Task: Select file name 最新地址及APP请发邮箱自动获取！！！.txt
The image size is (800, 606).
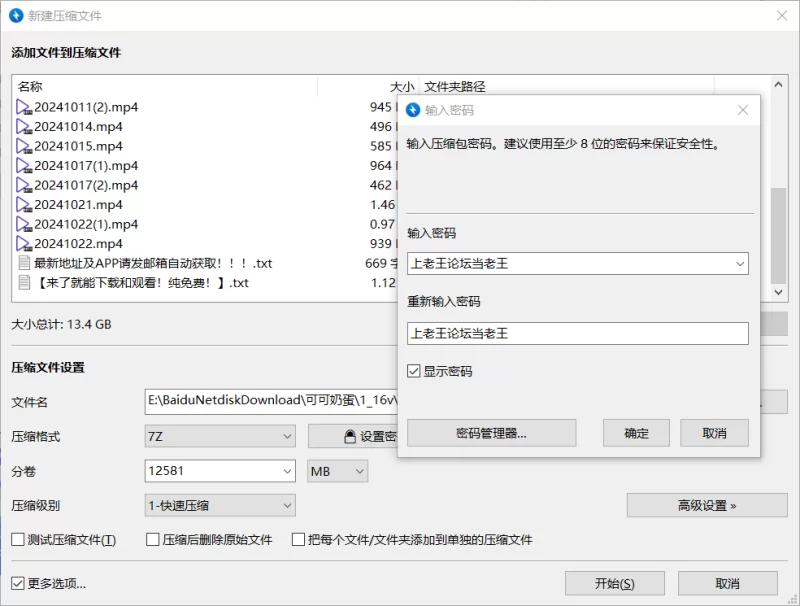Action: (153, 263)
